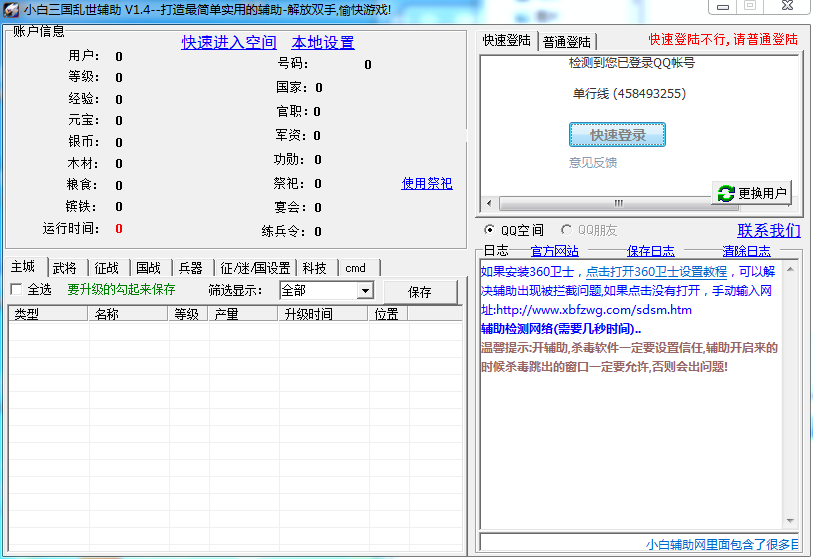Open the 快速进入空间 link
813x559 pixels.
[228, 43]
